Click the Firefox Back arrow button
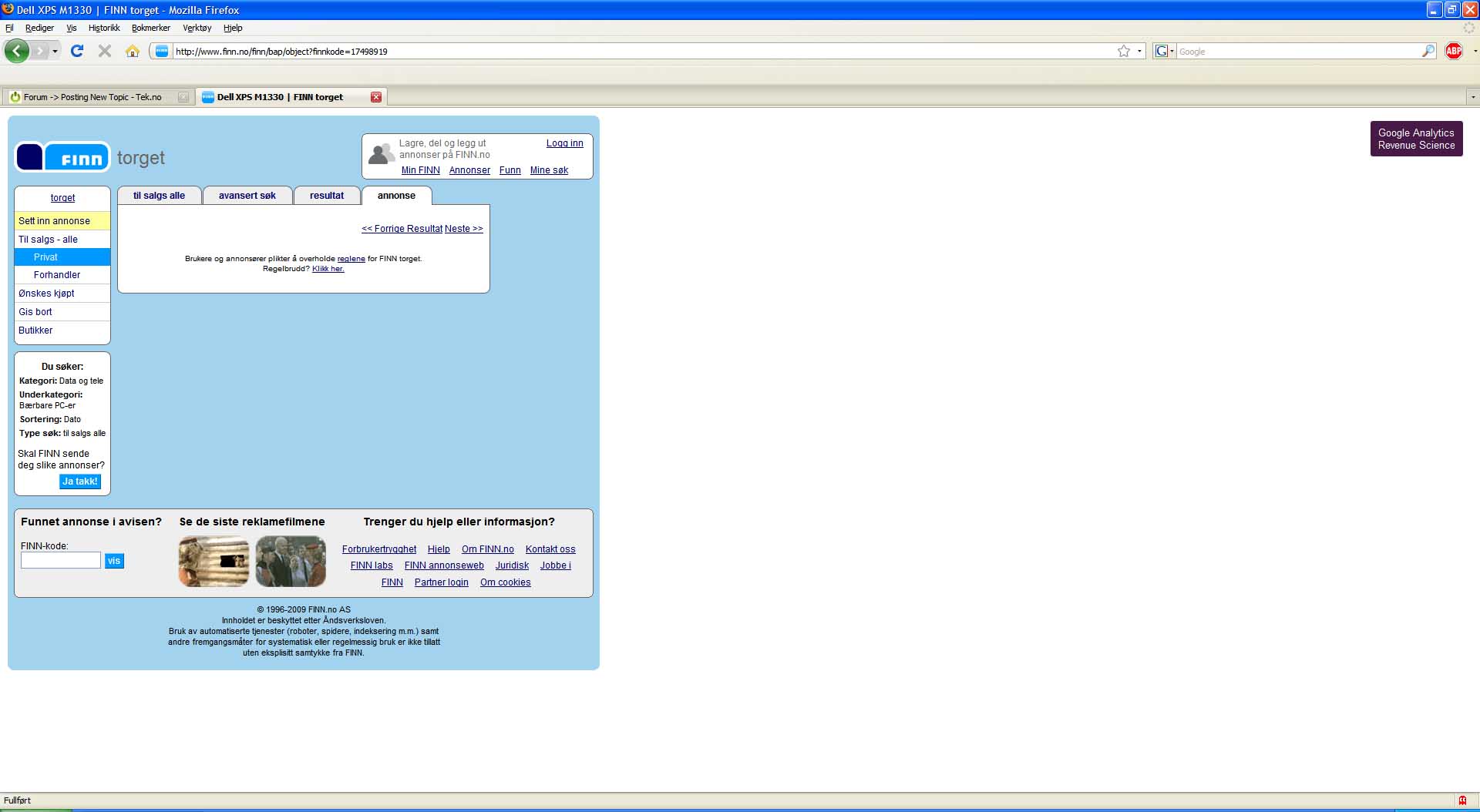The width and height of the screenshot is (1480, 812). [x=17, y=51]
